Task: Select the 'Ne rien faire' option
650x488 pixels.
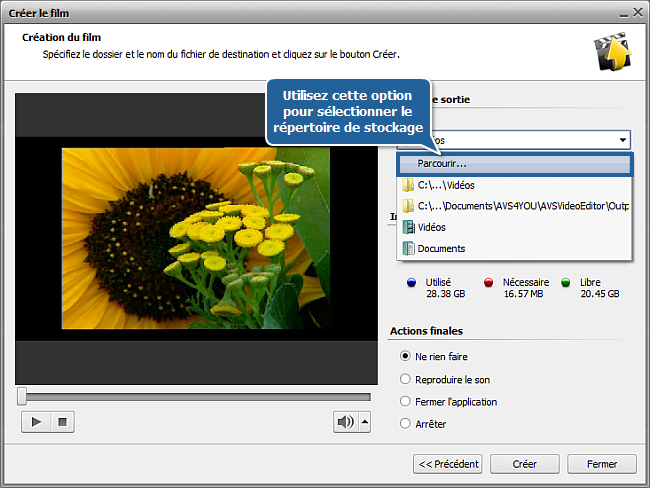Action: pos(405,356)
